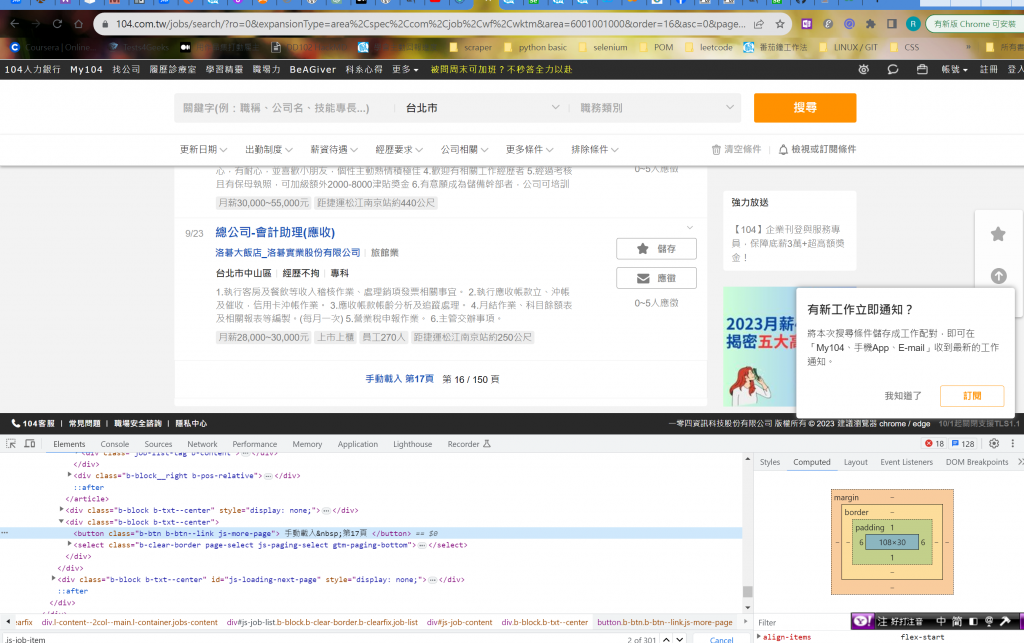Click the Filter field in Computed pane
Image resolution: width=1024 pixels, height=643 pixels.
click(803, 623)
